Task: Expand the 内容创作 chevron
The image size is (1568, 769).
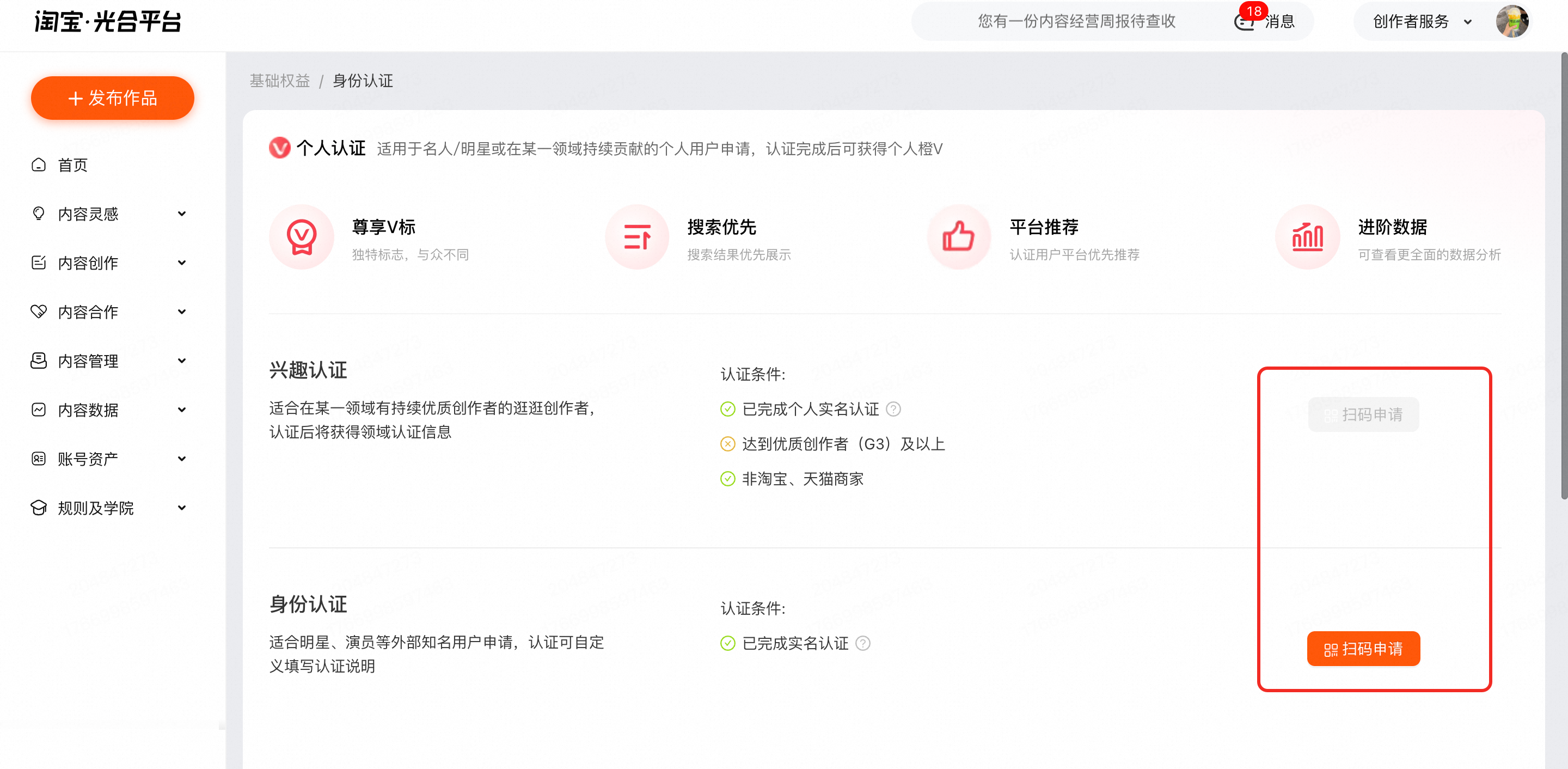Action: pyautogui.click(x=181, y=263)
